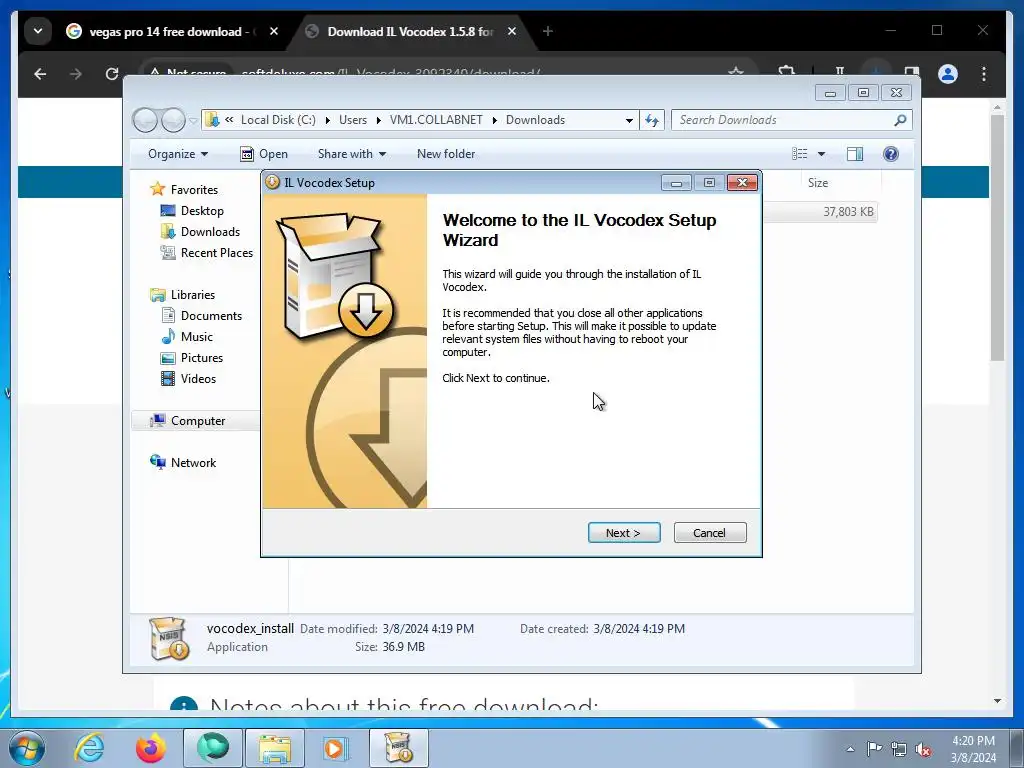Click the taskbar clock showing 4:20 PM
The image size is (1024, 768).
973,749
